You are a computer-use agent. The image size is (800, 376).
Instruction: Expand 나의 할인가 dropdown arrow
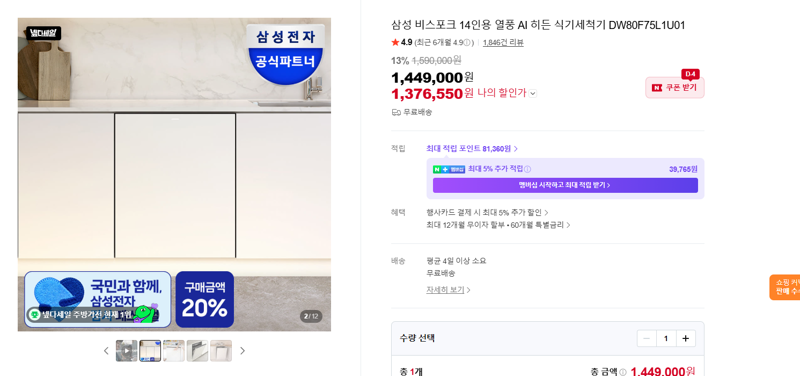pos(533,93)
